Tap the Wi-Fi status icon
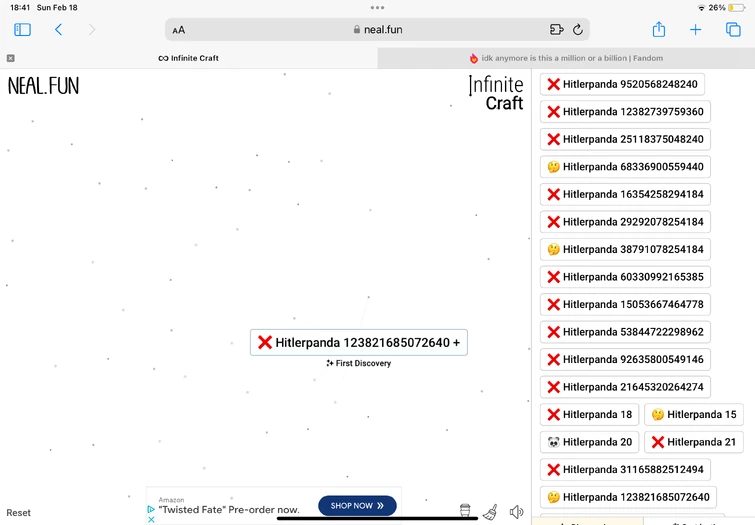 [x=701, y=8]
